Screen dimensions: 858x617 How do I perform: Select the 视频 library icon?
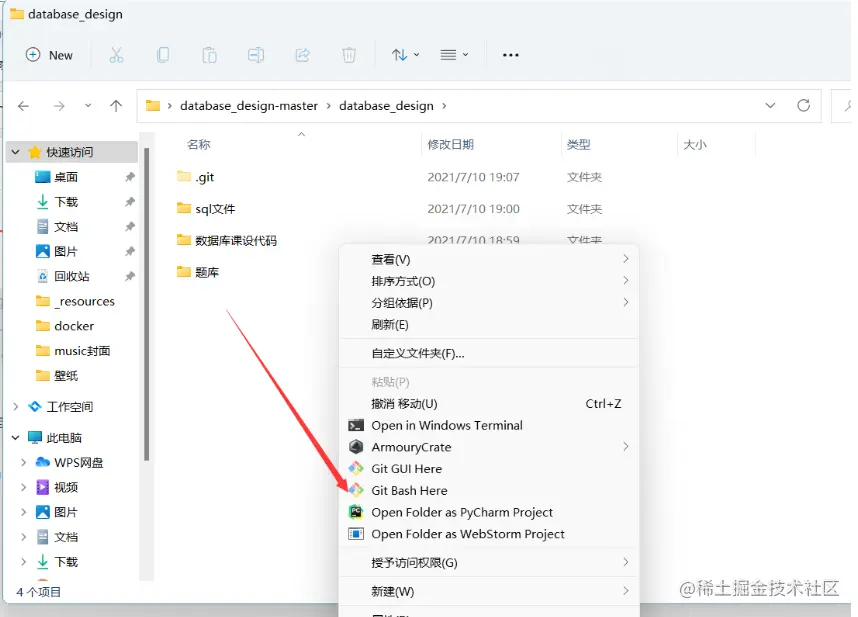click(x=43, y=487)
